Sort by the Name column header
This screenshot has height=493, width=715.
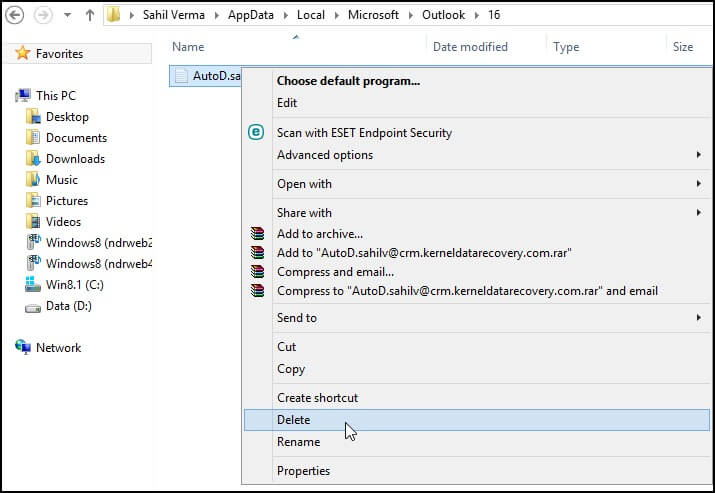coord(188,47)
